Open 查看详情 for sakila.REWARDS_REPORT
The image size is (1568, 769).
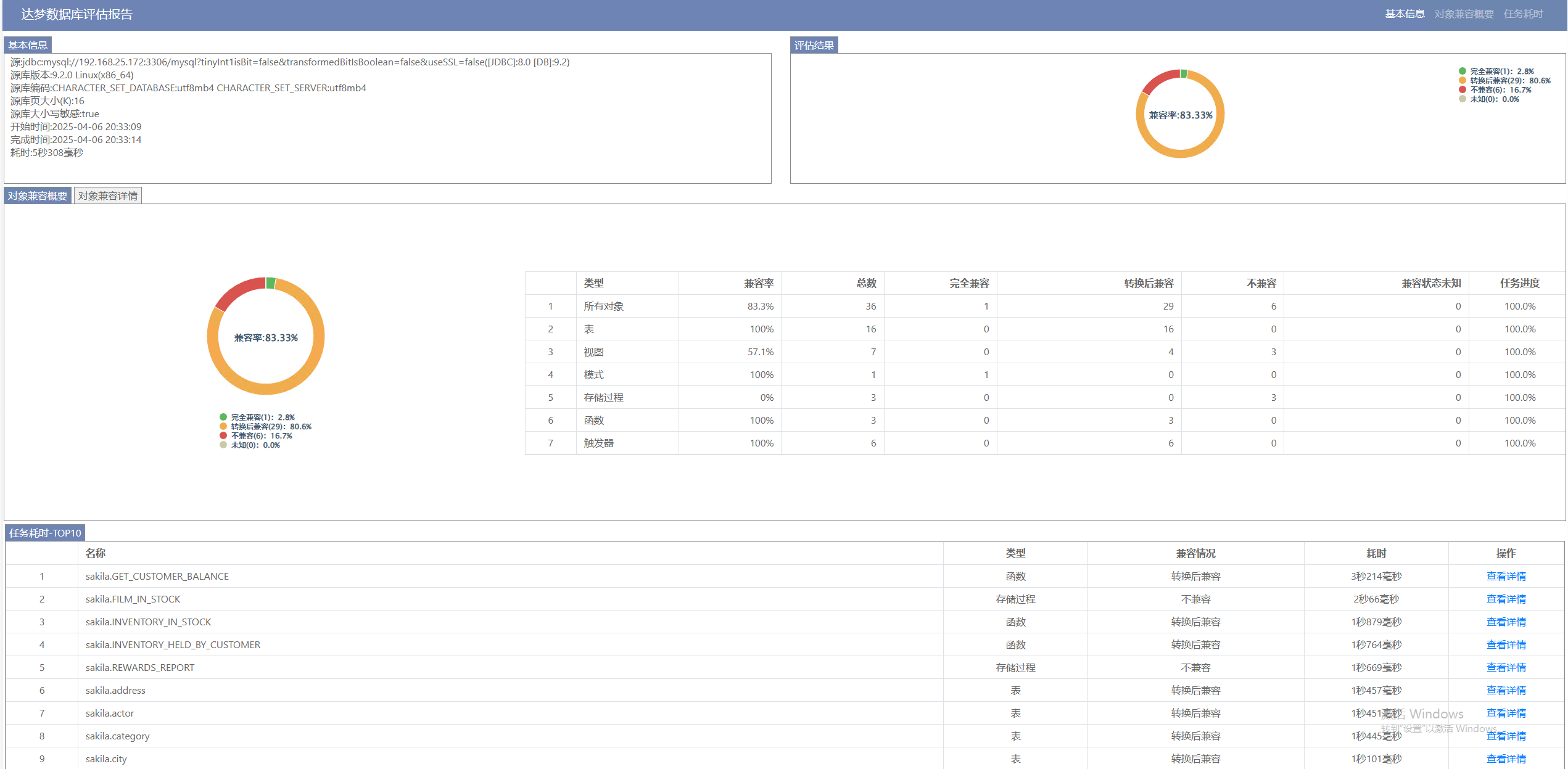tap(1506, 668)
